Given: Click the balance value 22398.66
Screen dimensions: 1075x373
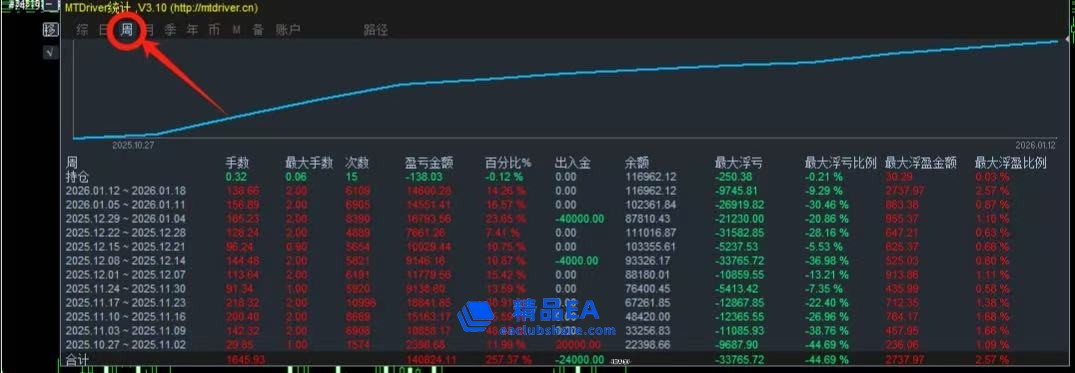Looking at the screenshot, I should click(648, 344).
